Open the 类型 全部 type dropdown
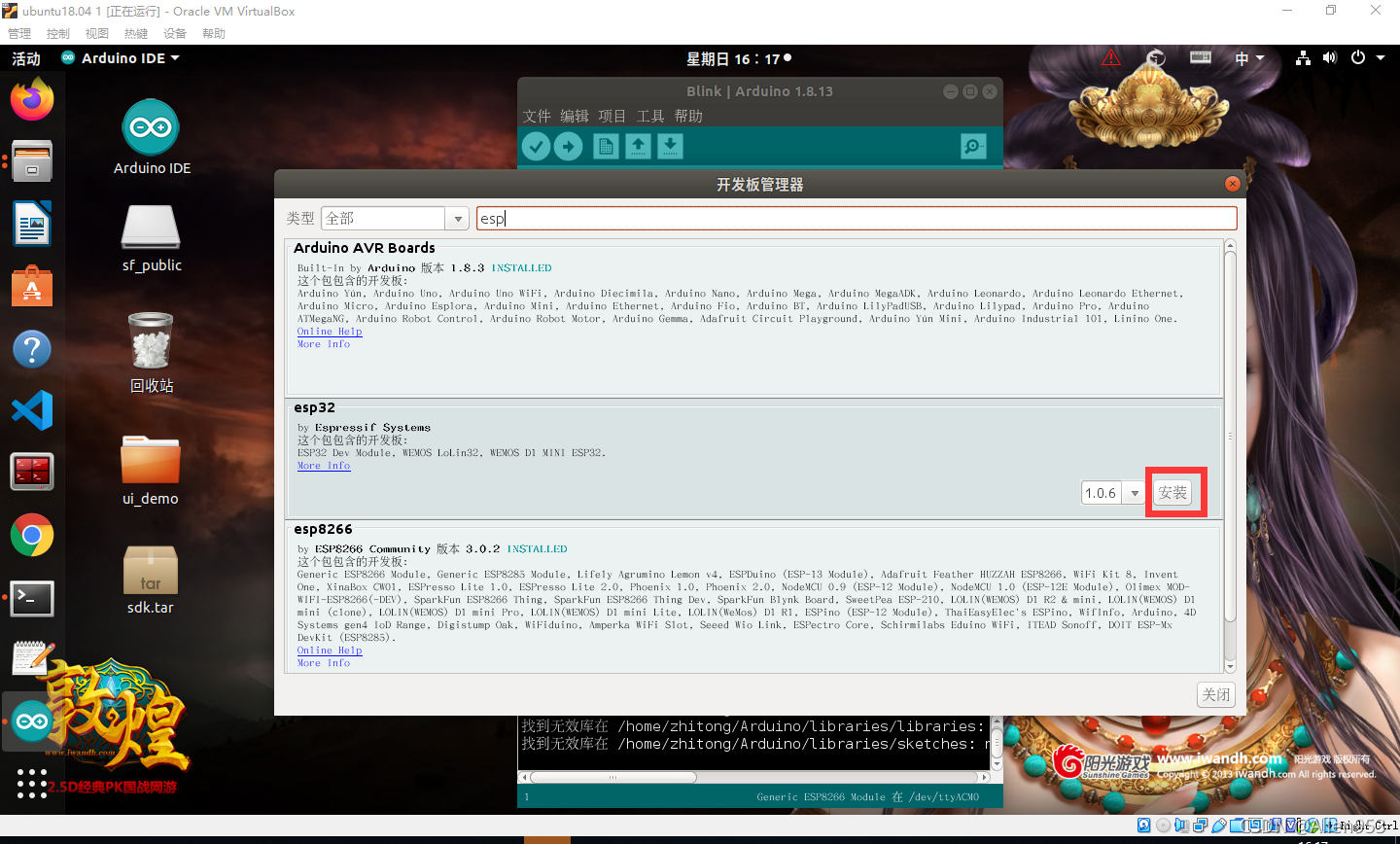The image size is (1400, 844). coord(395,219)
